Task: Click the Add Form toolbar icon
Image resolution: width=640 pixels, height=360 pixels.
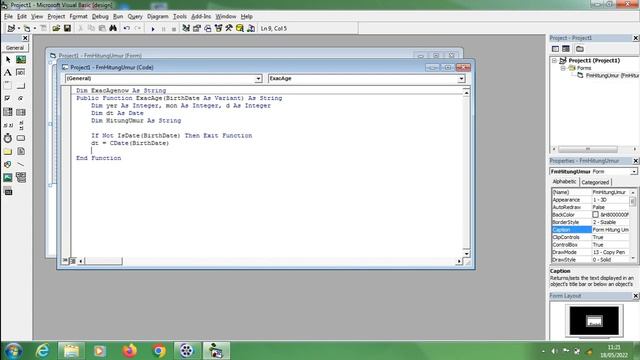Action: coord(27,28)
